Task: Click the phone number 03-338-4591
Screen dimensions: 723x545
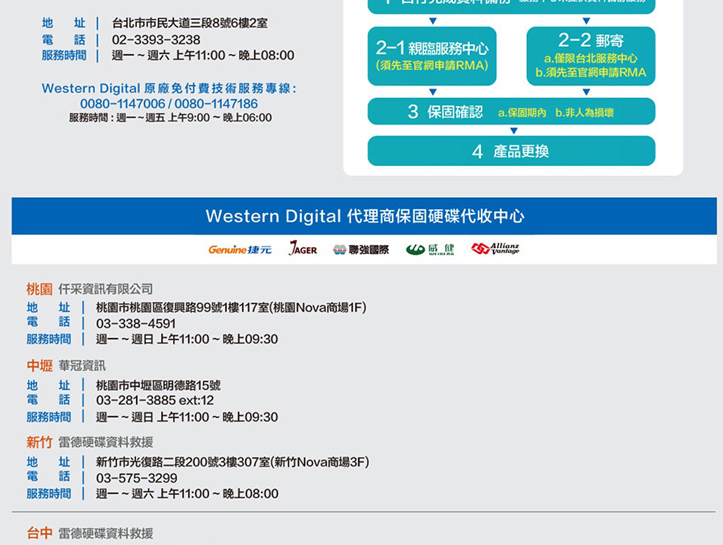Action: click(136, 324)
